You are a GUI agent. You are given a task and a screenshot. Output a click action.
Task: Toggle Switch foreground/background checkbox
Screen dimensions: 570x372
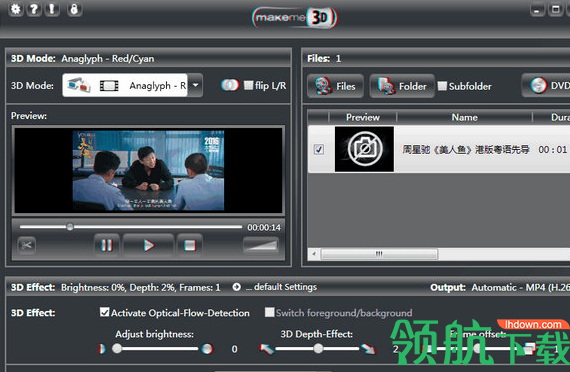tap(269, 312)
